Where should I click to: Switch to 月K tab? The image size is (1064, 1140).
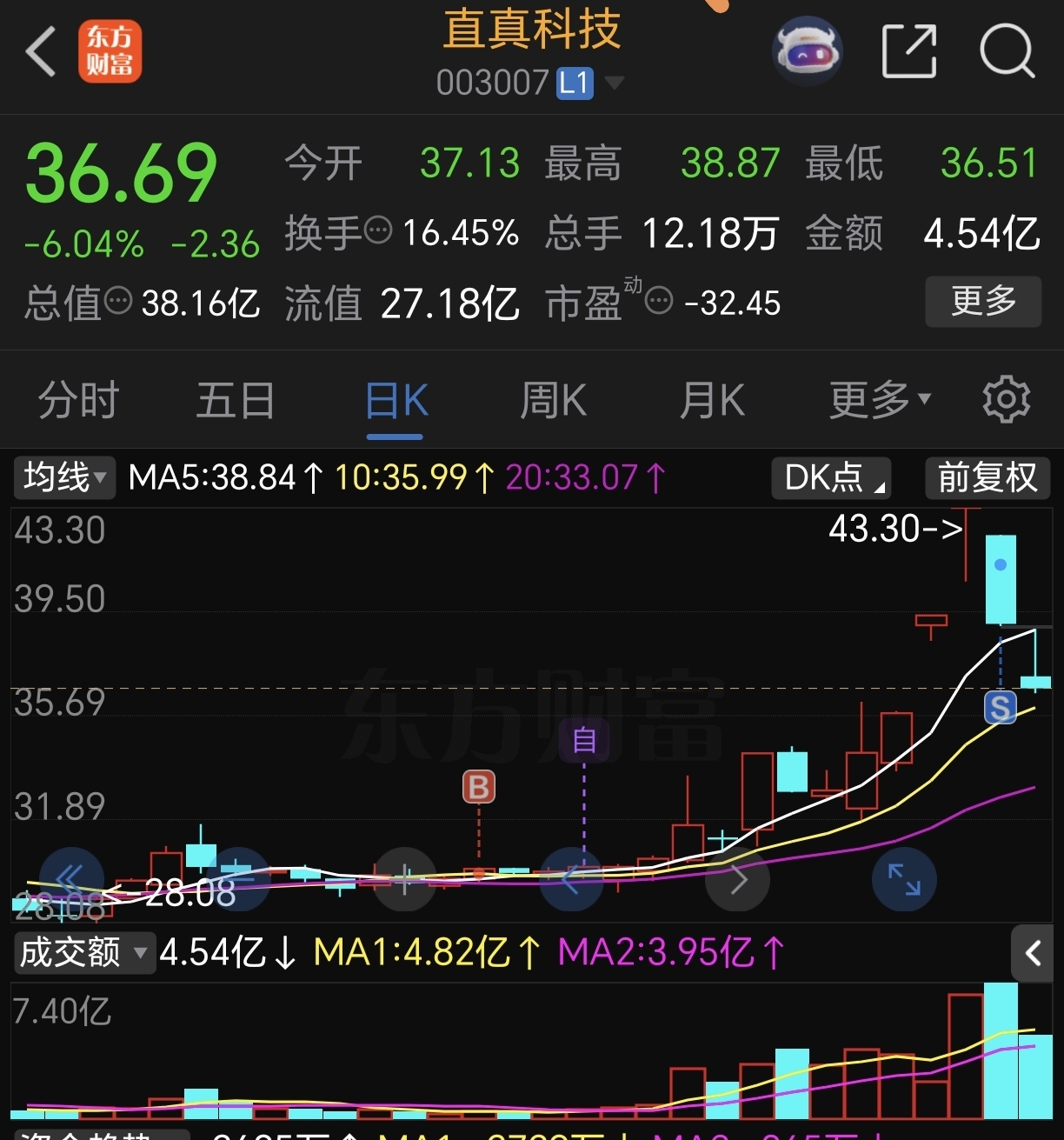[x=712, y=400]
